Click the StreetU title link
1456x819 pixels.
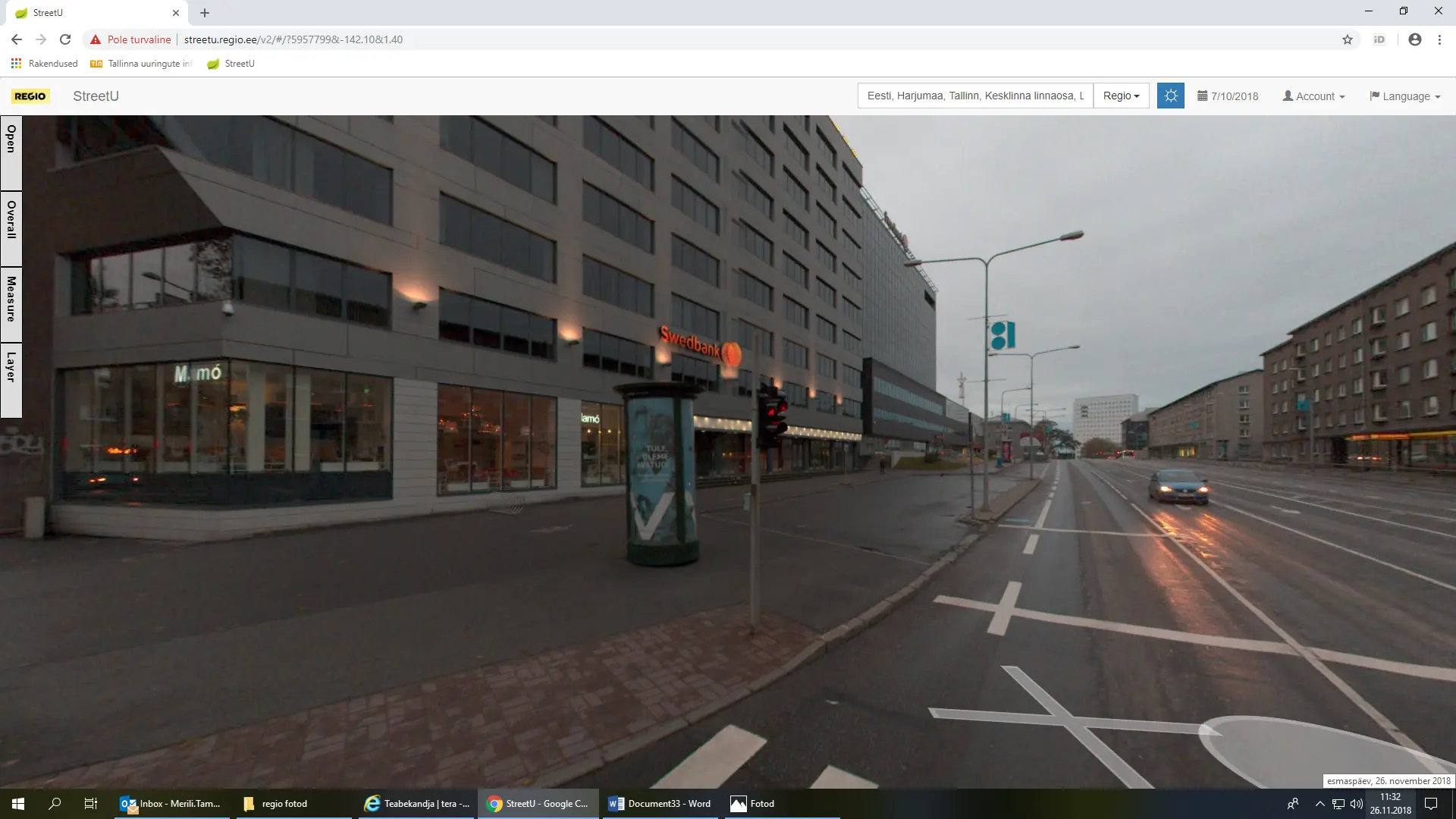96,96
